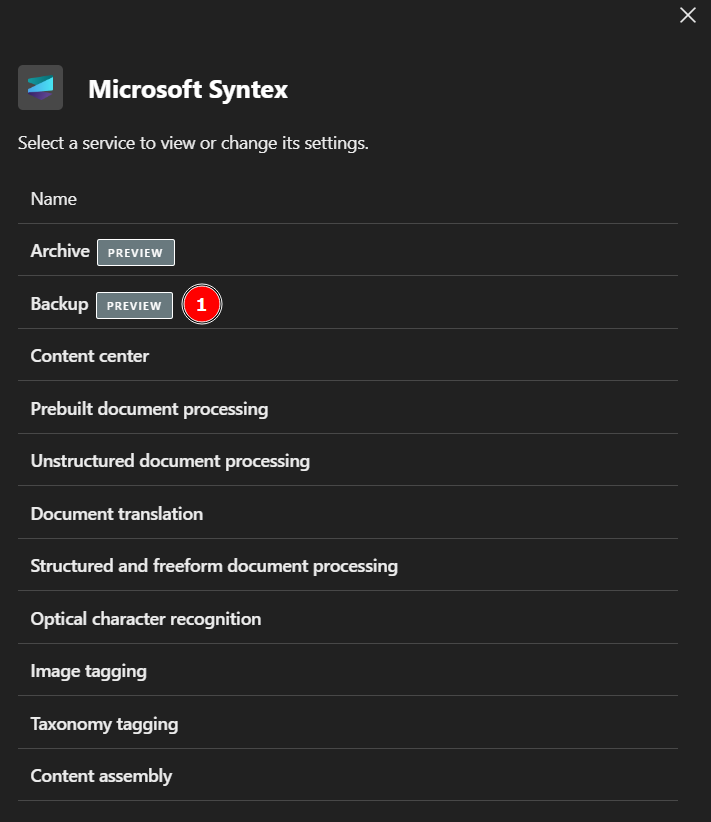Select the Image tagging service
Image resolution: width=711 pixels, height=822 pixels.
89,671
